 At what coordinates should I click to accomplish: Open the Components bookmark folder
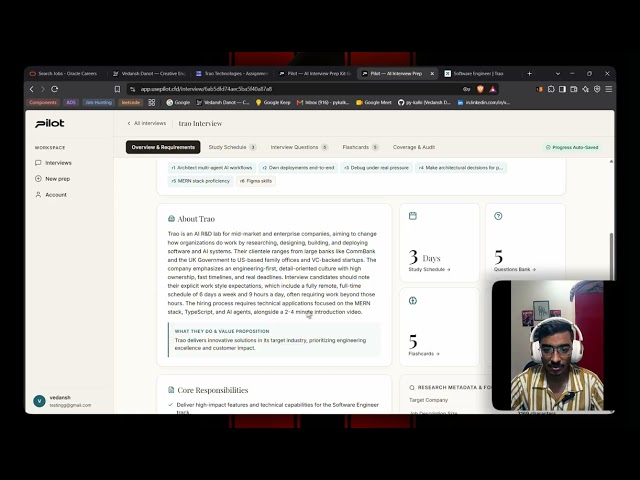click(43, 102)
